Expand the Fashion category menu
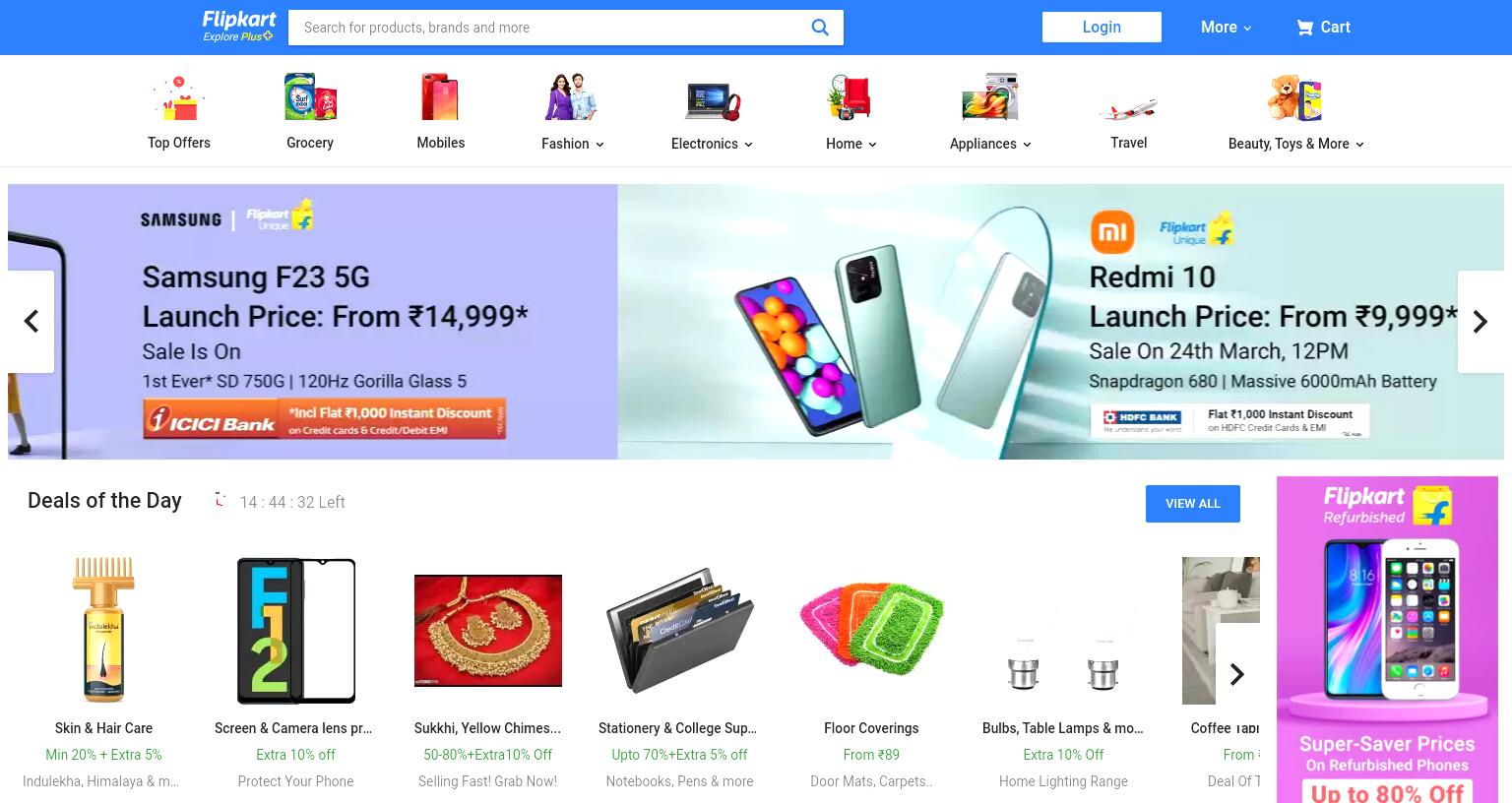The width and height of the screenshot is (1512, 803). click(x=572, y=144)
